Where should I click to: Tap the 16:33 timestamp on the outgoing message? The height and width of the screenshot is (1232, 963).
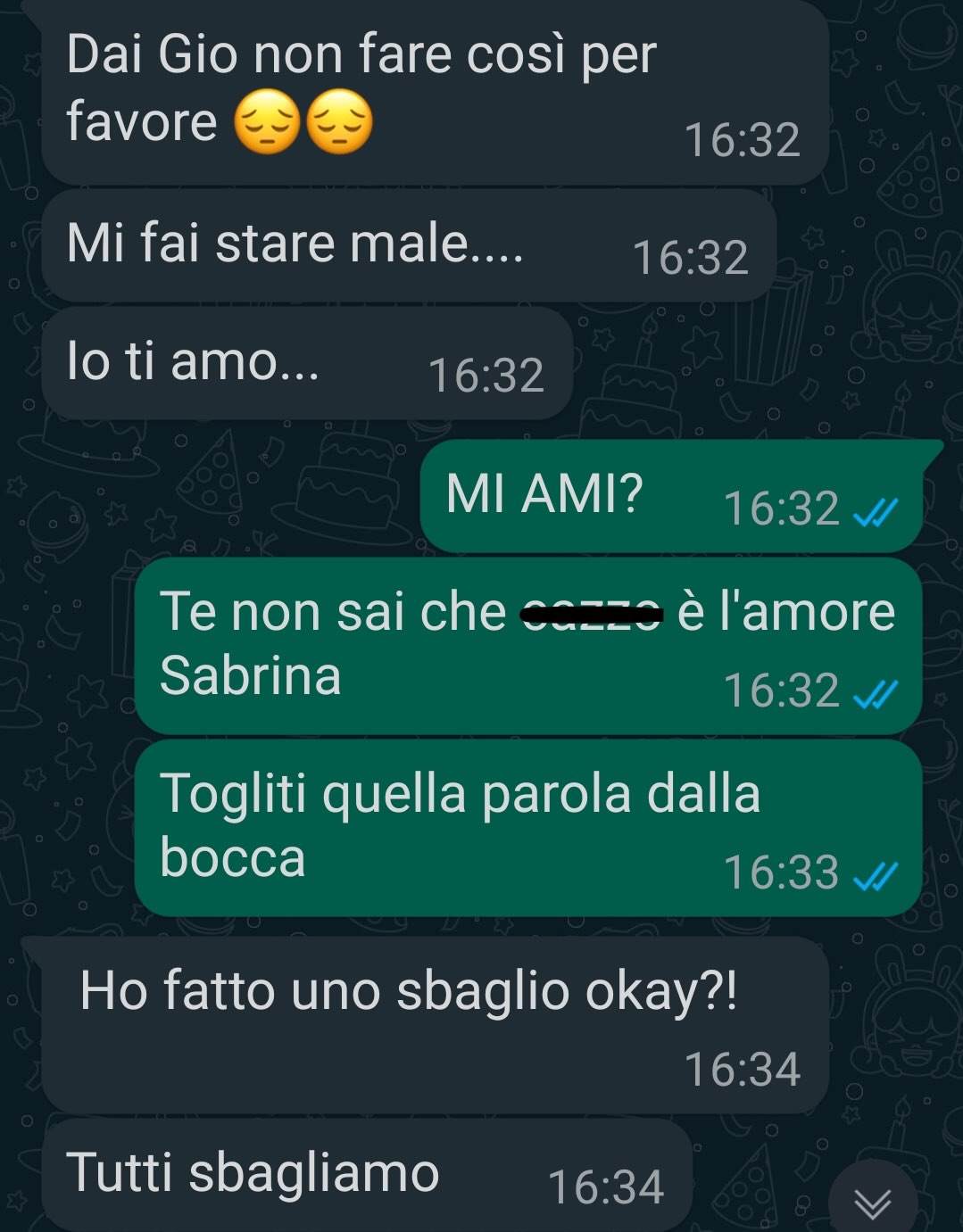[781, 872]
